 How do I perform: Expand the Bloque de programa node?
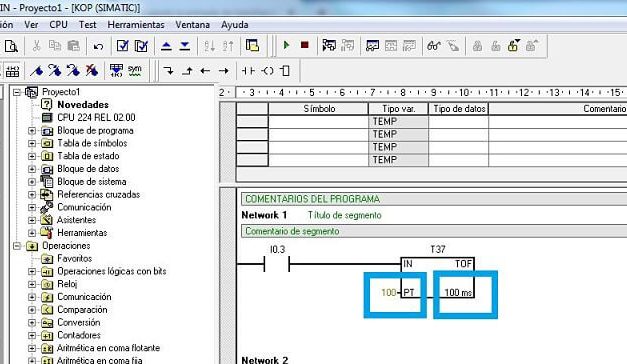click(32, 131)
